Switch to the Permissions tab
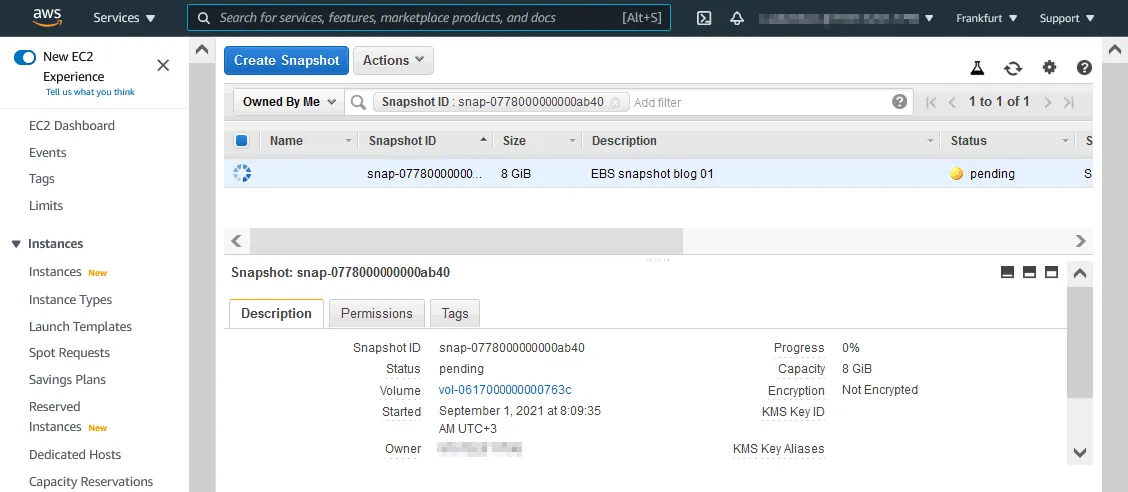 pyautogui.click(x=376, y=313)
